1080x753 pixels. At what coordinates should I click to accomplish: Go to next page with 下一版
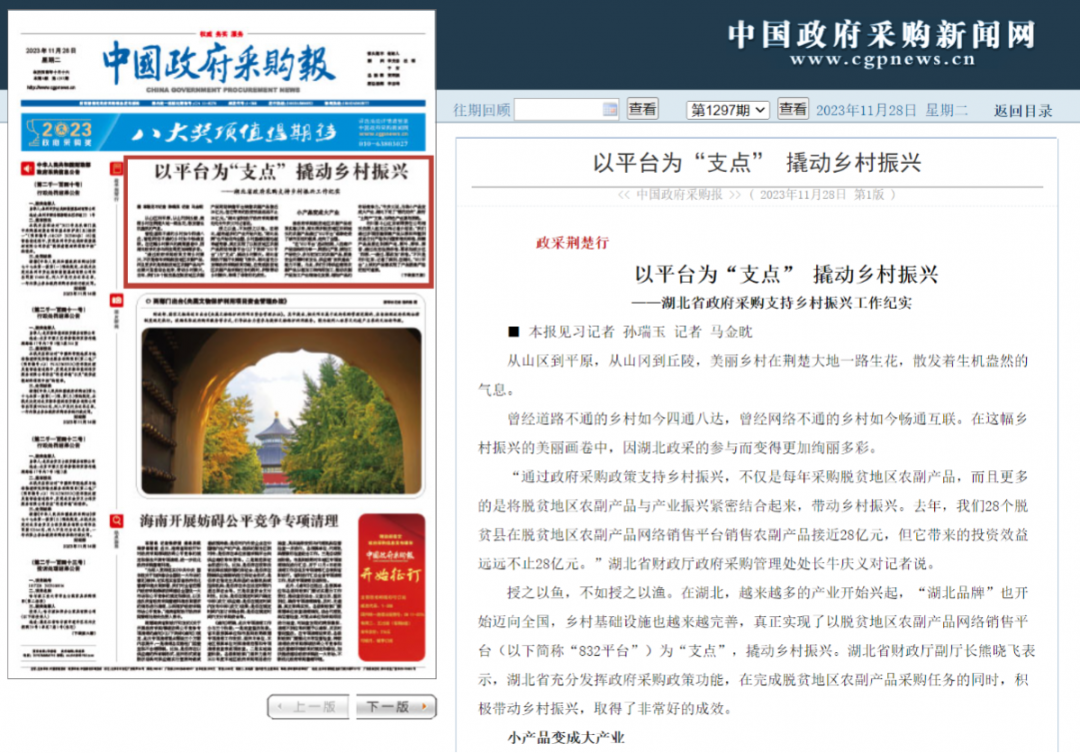[x=396, y=707]
